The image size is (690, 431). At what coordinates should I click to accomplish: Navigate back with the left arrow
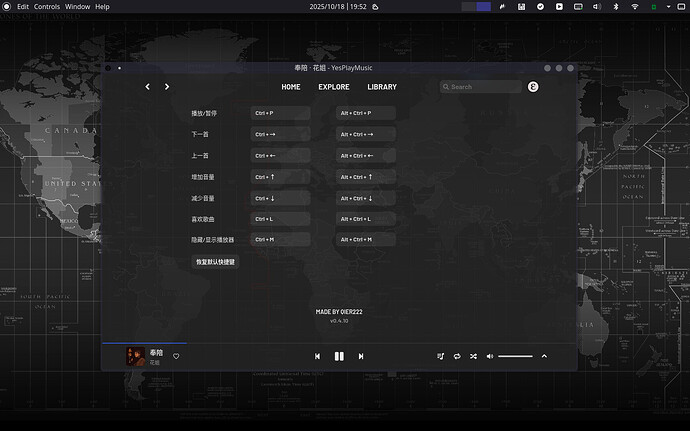click(x=148, y=87)
